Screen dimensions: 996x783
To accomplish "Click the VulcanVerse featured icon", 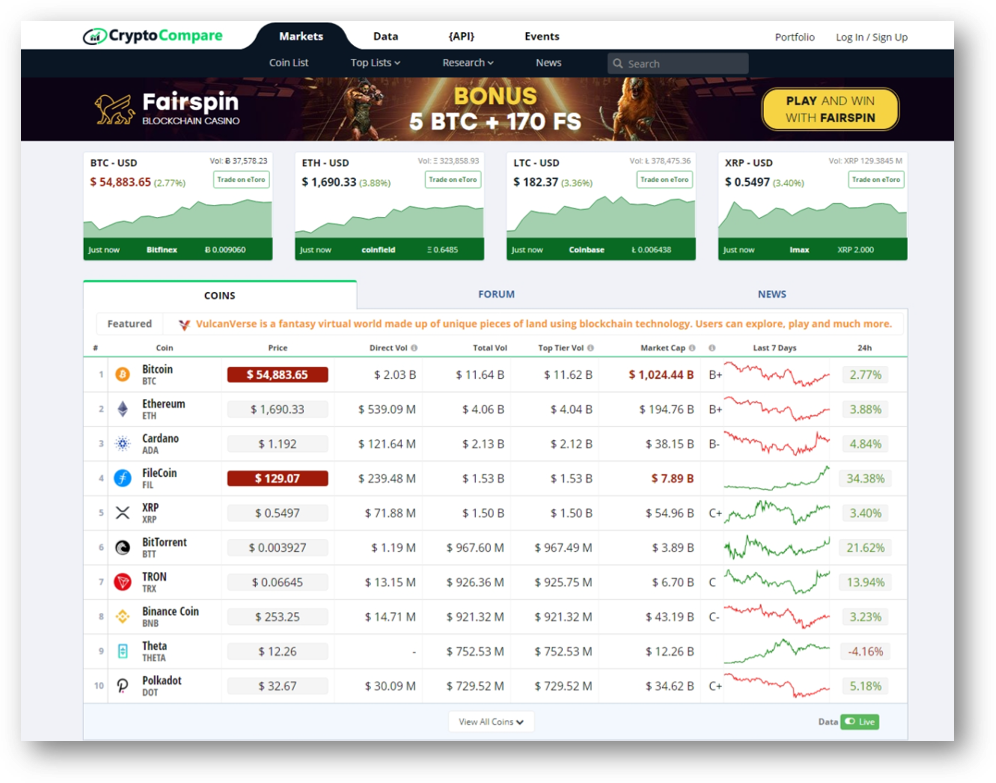I will coord(184,325).
